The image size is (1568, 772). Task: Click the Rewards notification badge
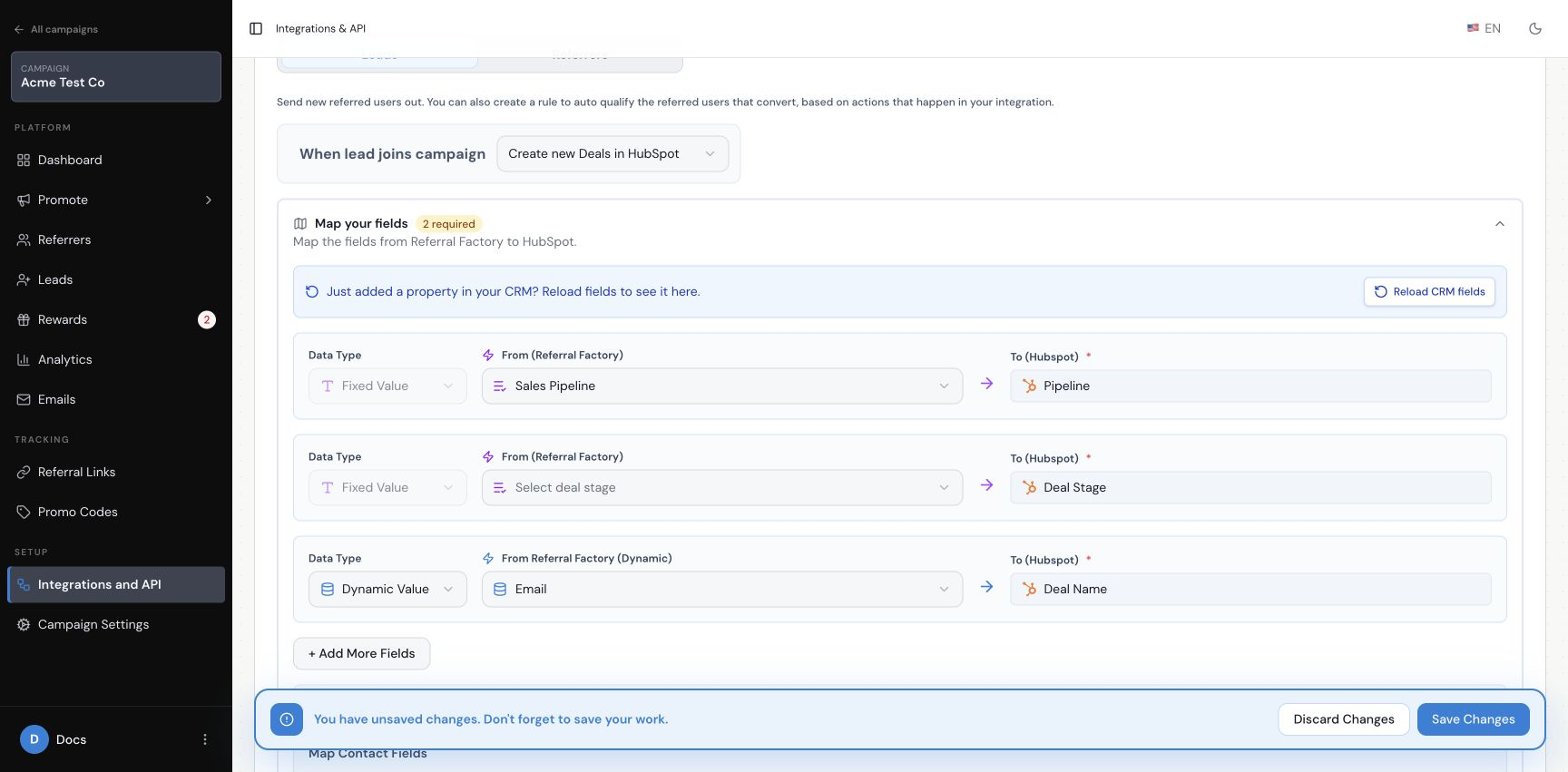(x=207, y=319)
